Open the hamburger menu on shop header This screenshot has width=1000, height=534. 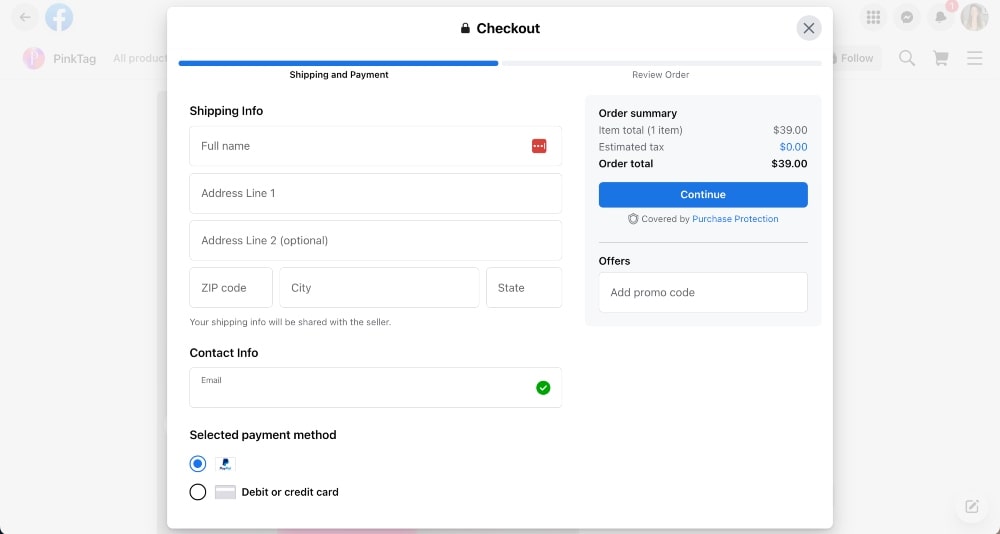[x=974, y=58]
